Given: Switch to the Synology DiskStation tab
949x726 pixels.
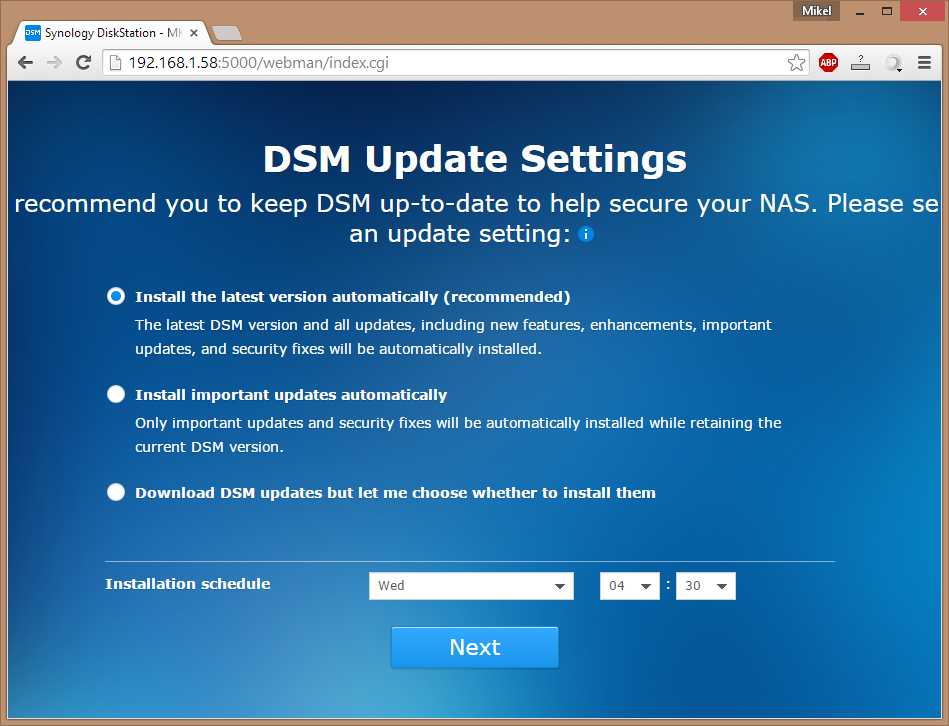Looking at the screenshot, I should (112, 33).
